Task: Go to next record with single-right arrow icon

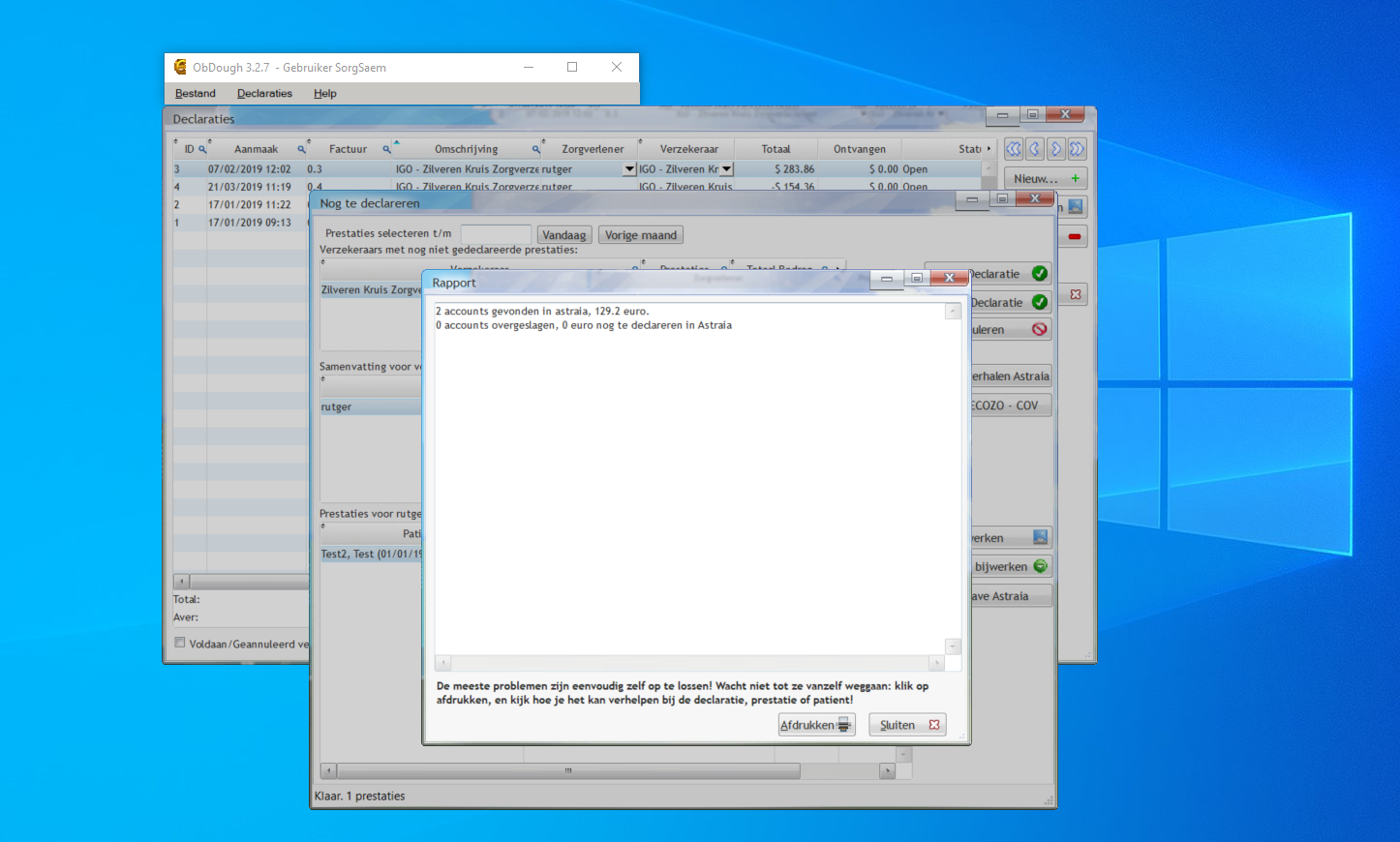Action: point(1055,149)
